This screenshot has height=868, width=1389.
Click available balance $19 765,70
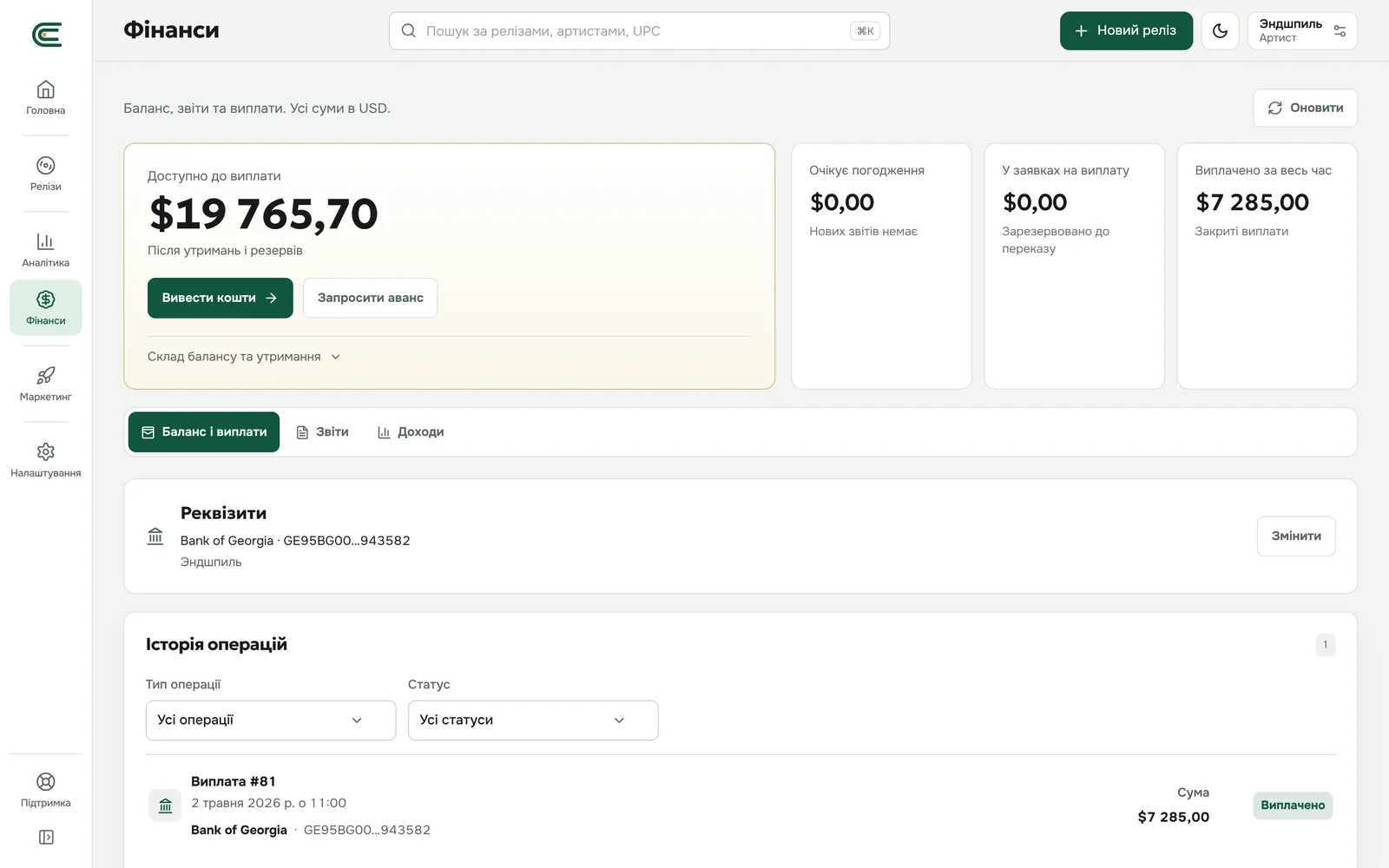pos(264,214)
